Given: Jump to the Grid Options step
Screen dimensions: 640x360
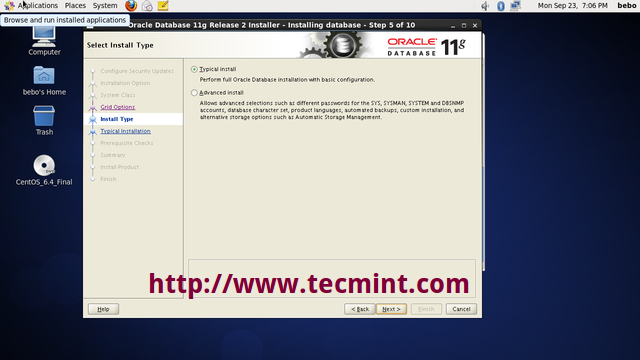Looking at the screenshot, I should (118, 107).
